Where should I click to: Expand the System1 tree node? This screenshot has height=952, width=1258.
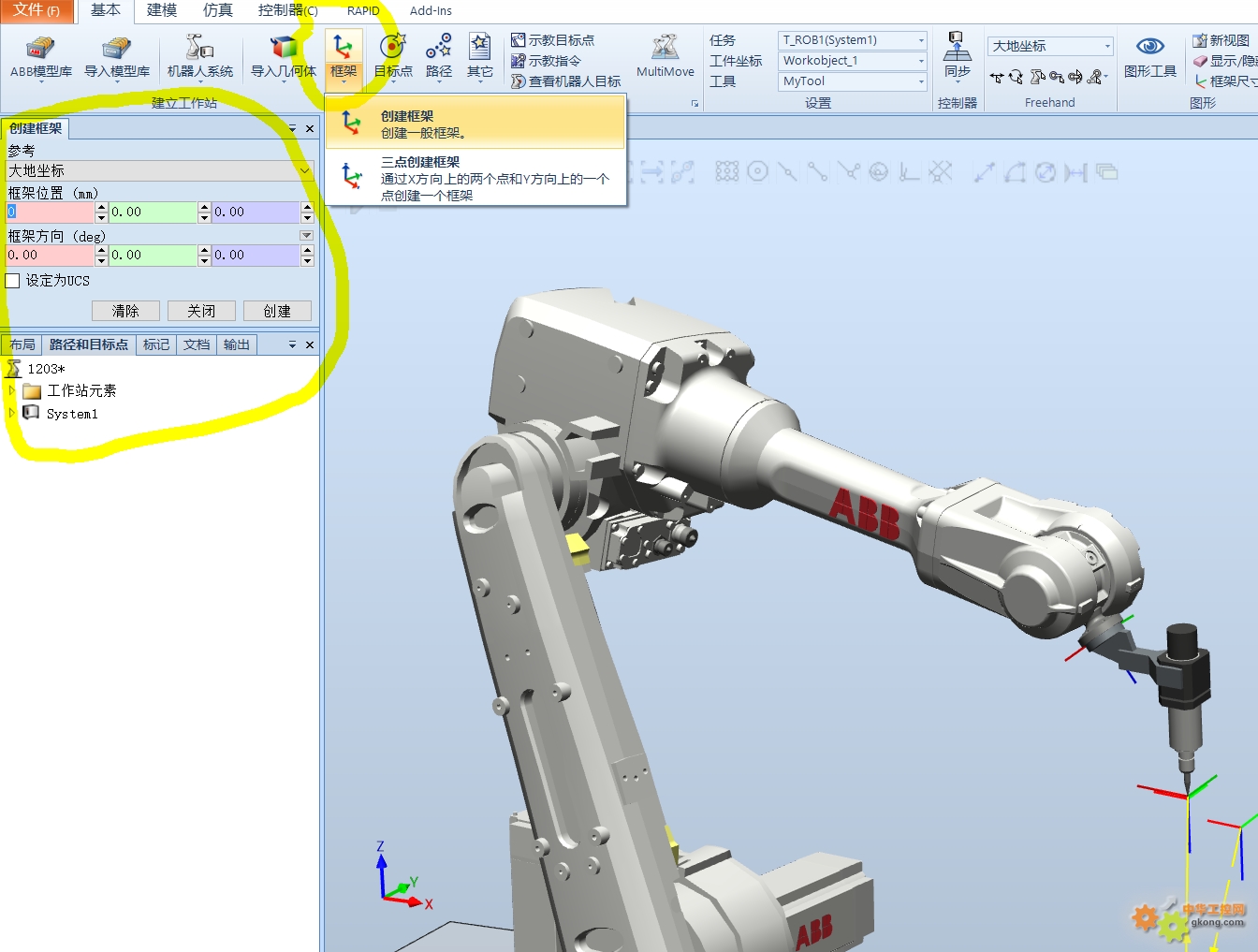click(x=11, y=413)
